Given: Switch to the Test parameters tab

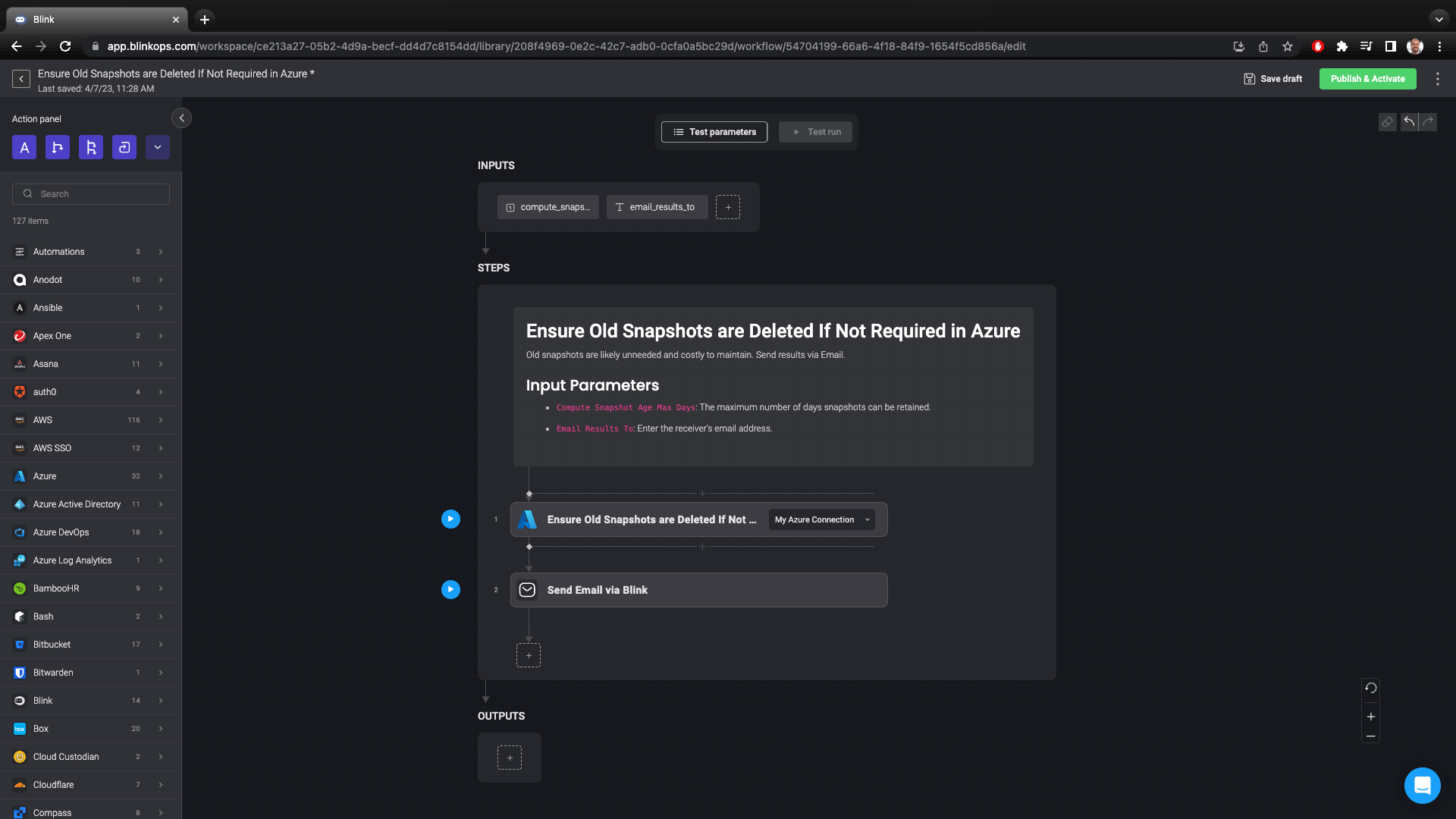Looking at the screenshot, I should pyautogui.click(x=714, y=131).
